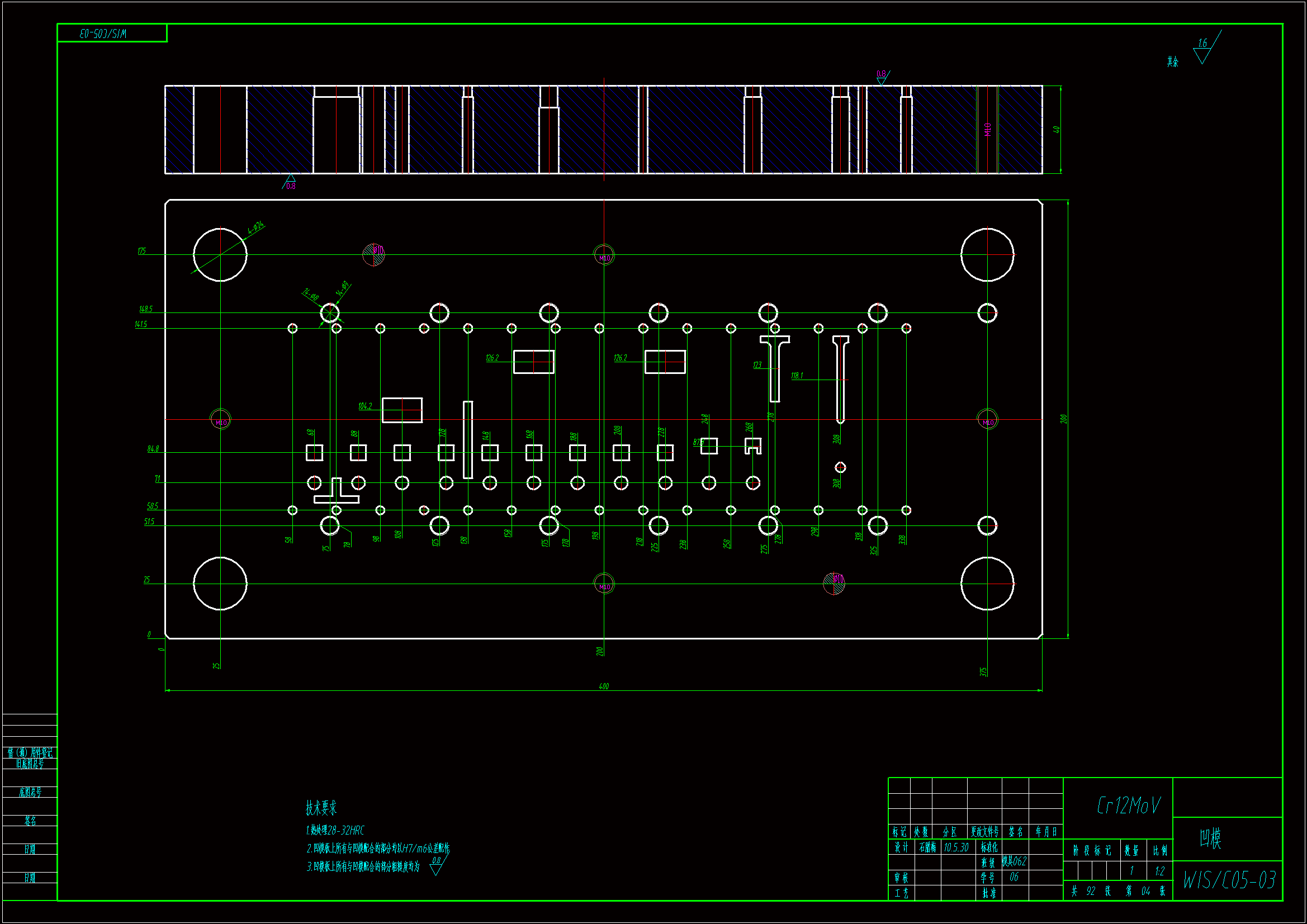The image size is (1307, 924).
Task: Click the top-left large guide pin hole circle
Action: click(220, 254)
